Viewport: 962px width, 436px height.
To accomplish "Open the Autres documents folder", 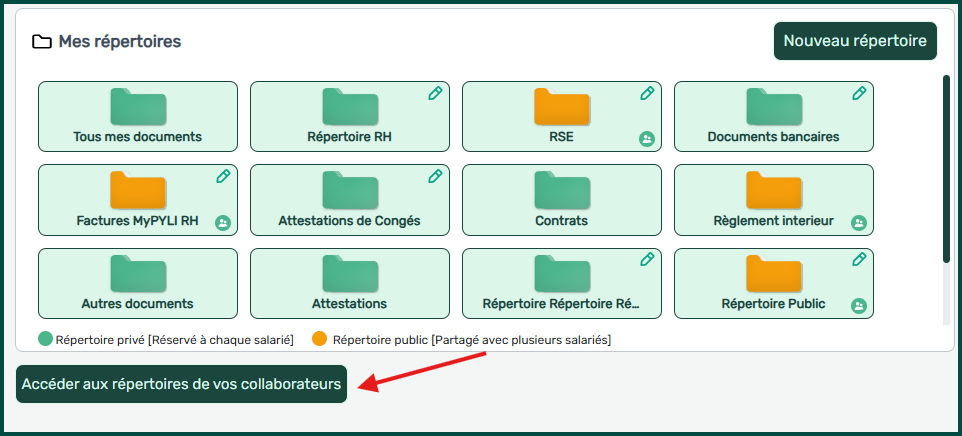I will point(138,283).
